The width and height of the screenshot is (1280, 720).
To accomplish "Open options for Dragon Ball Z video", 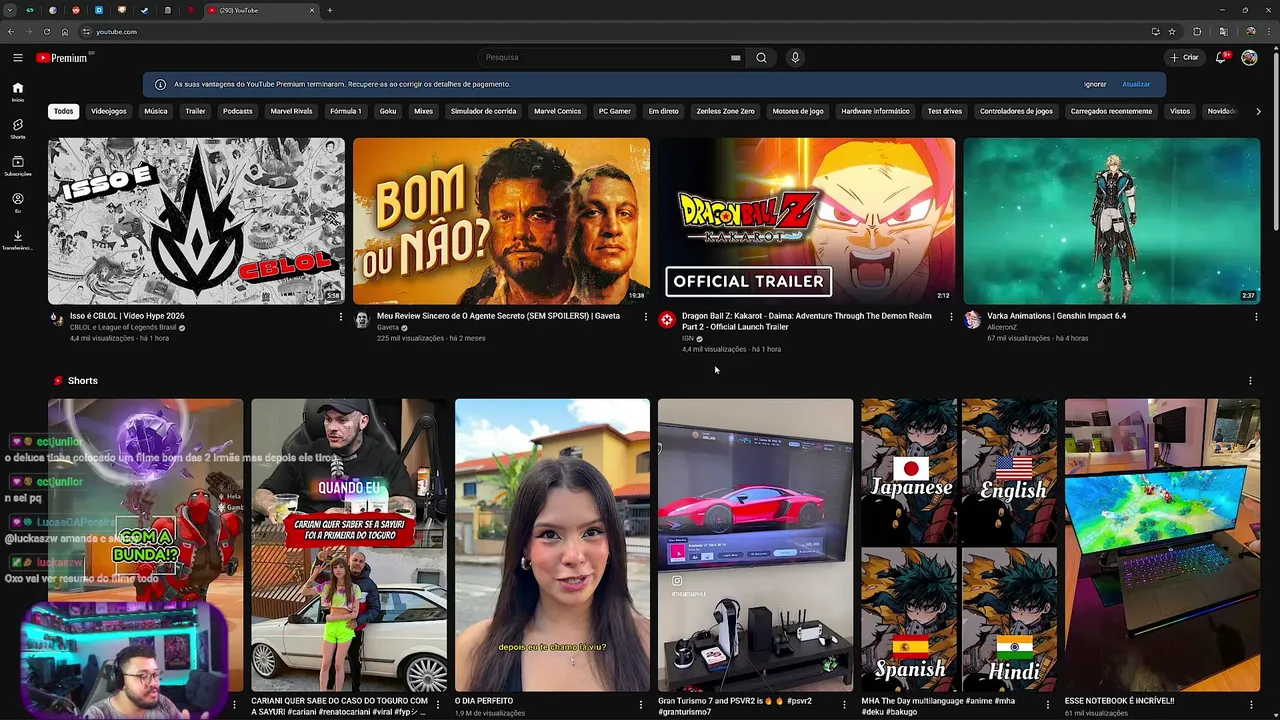I will click(x=951, y=317).
